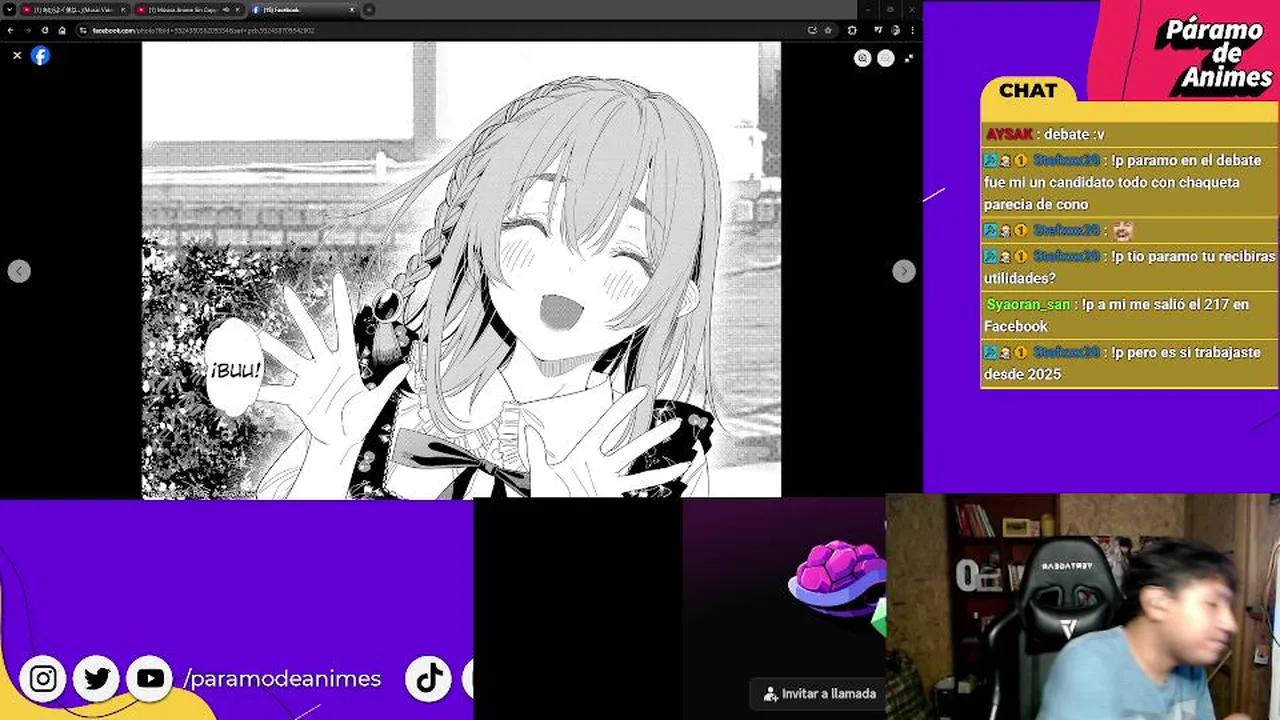Click the TikTok icon in overlay
The image size is (1280, 720).
pos(430,679)
